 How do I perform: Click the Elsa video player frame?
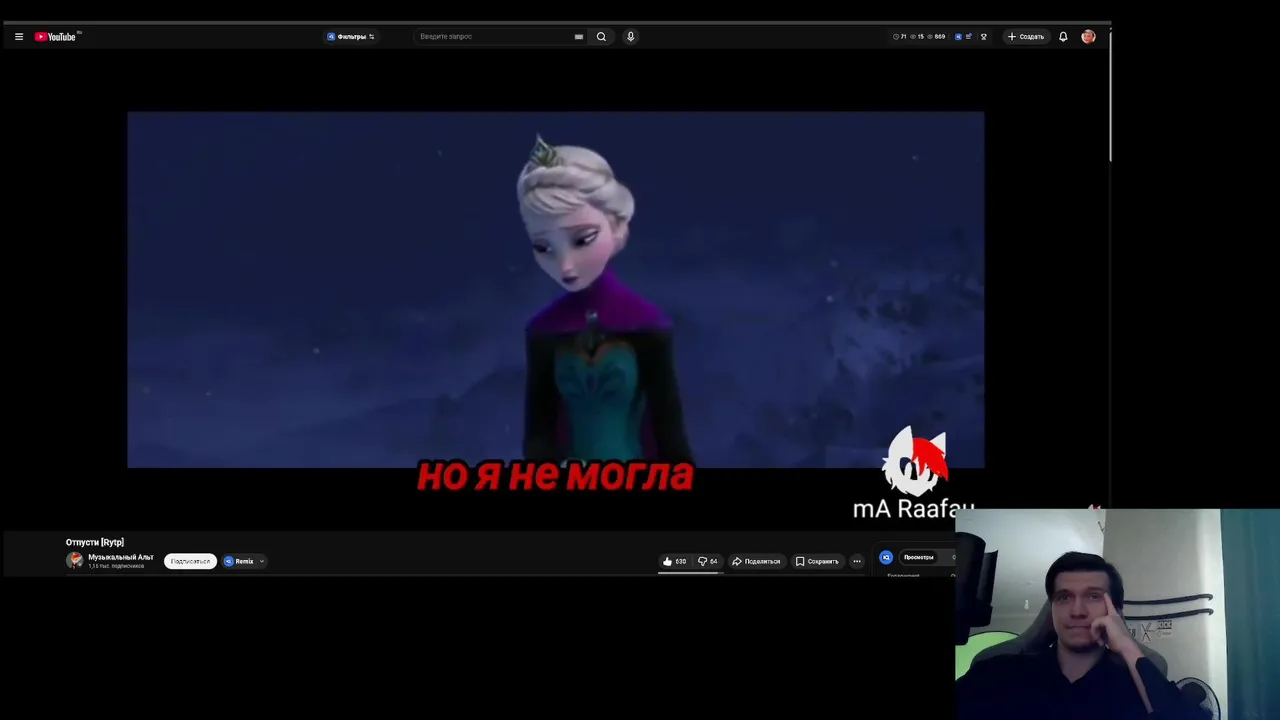pyautogui.click(x=555, y=290)
